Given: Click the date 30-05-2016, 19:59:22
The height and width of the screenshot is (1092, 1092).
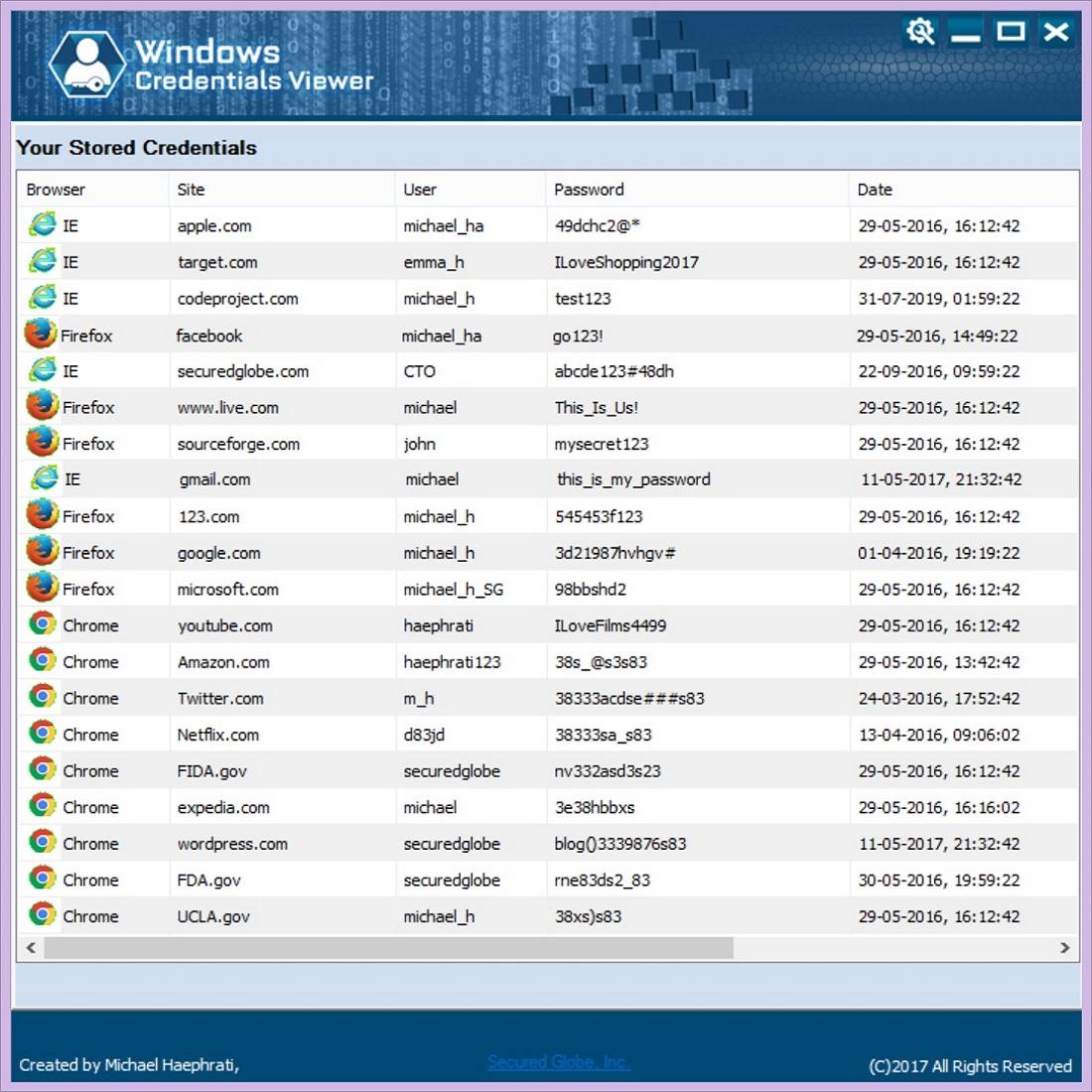Looking at the screenshot, I should pyautogui.click(x=939, y=880).
